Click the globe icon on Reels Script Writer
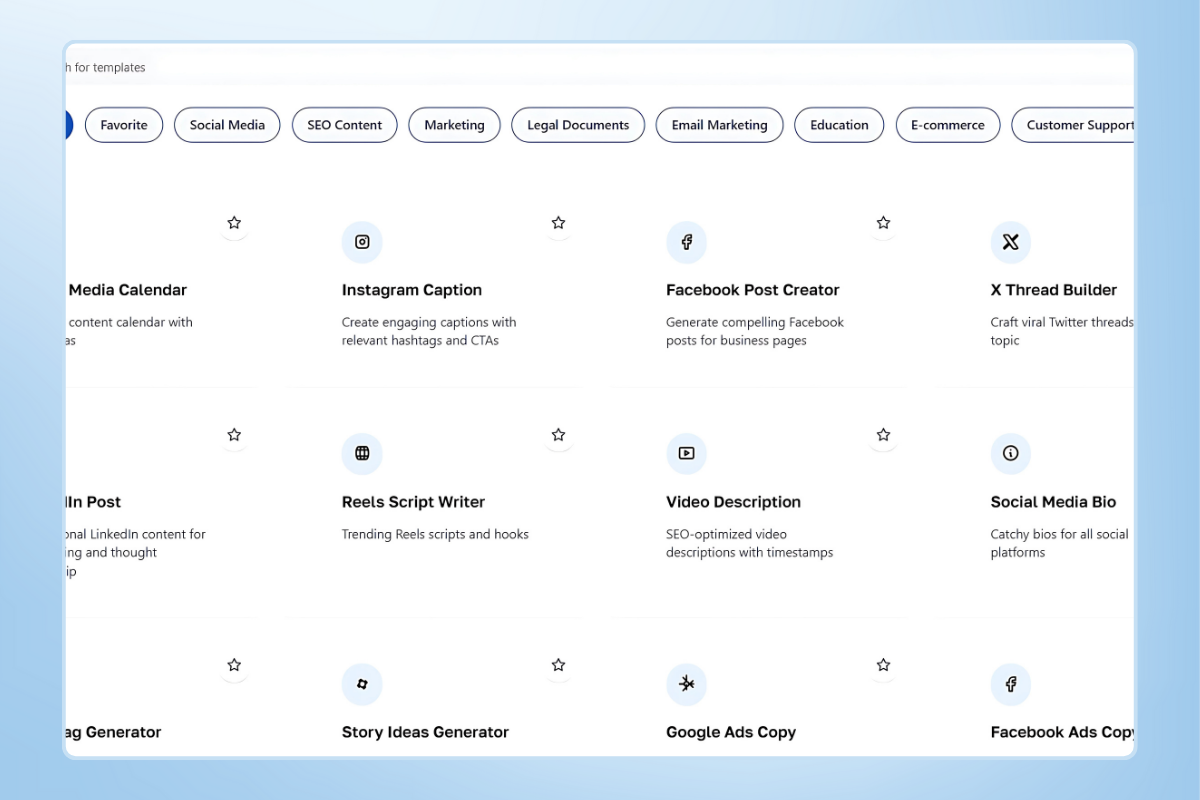The image size is (1200, 800). 362,453
